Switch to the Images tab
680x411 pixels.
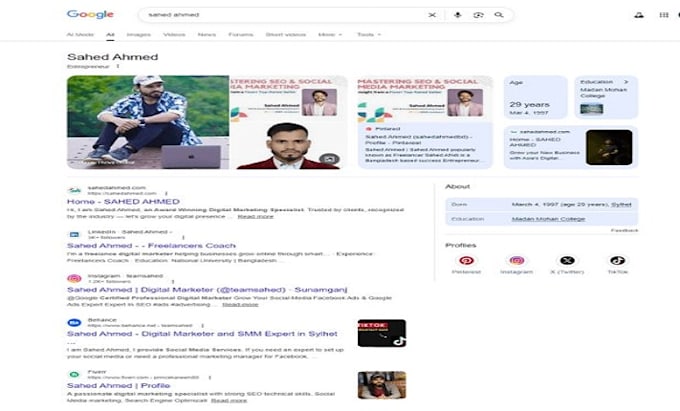[x=139, y=34]
